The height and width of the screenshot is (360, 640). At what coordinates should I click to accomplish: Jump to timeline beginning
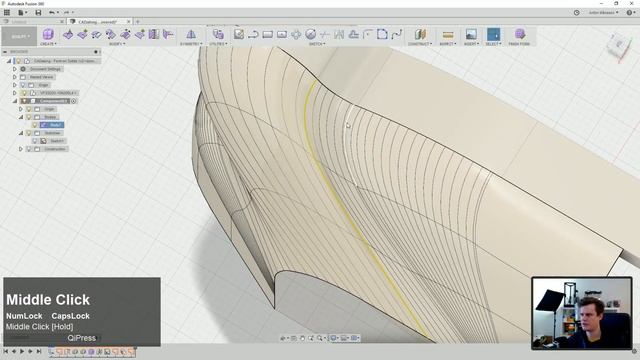[5, 351]
